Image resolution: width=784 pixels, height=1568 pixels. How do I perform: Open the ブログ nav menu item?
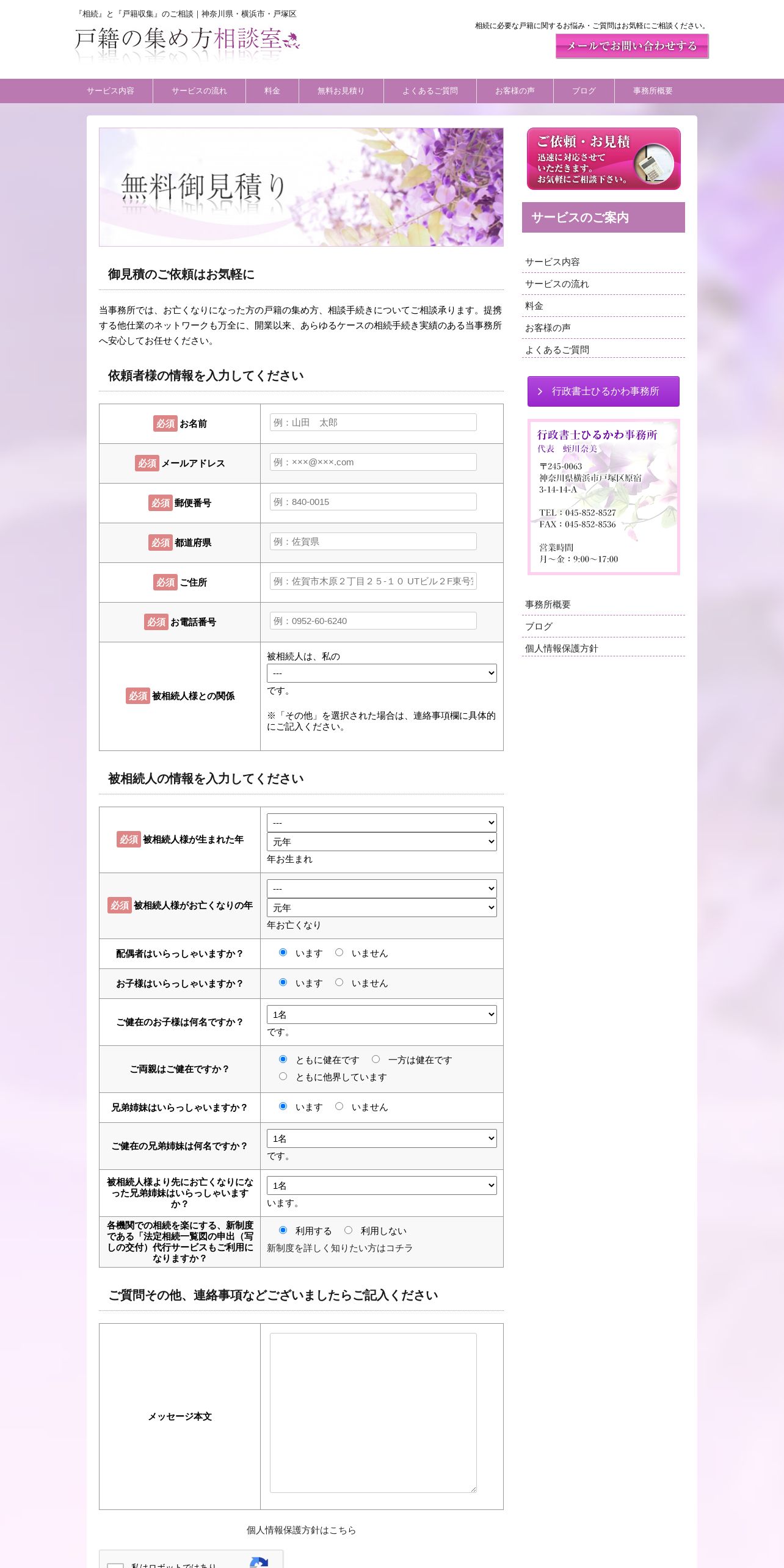click(x=584, y=91)
